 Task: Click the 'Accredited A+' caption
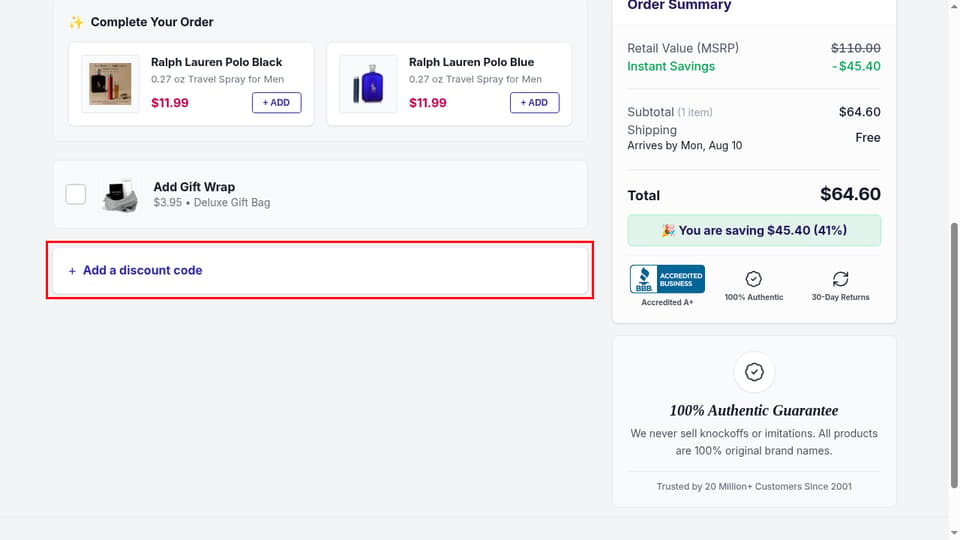pyautogui.click(x=667, y=302)
